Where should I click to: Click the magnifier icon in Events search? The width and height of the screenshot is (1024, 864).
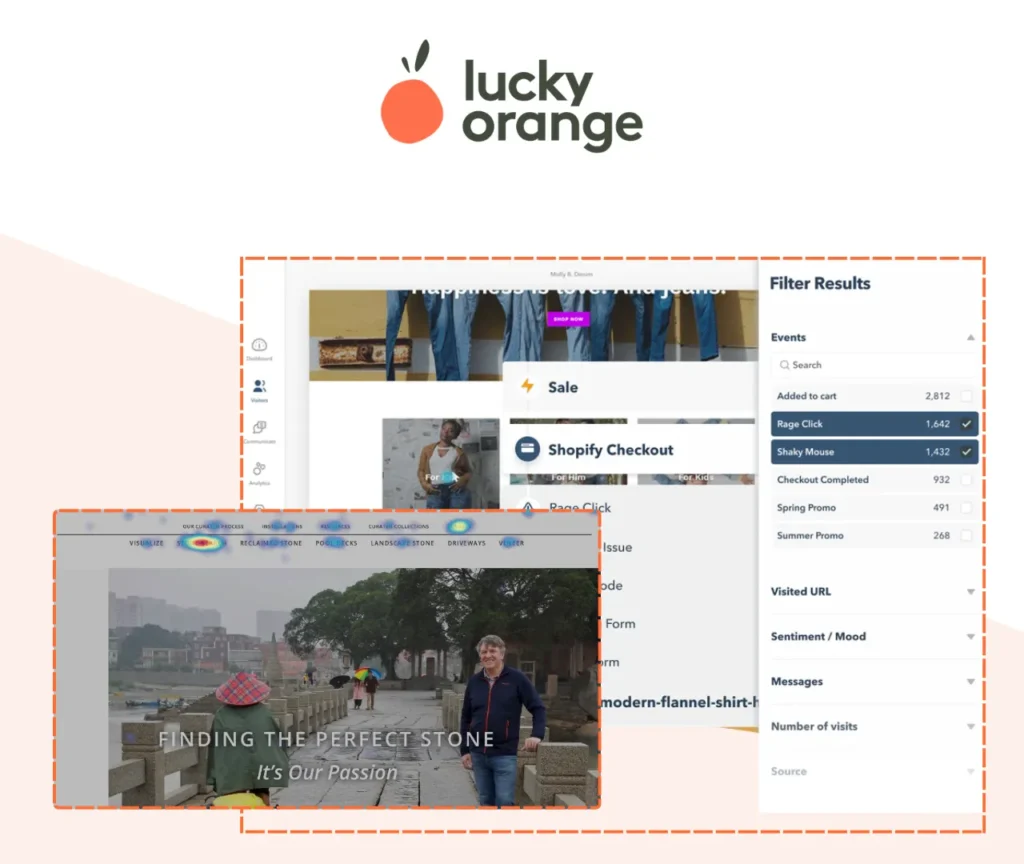[784, 365]
